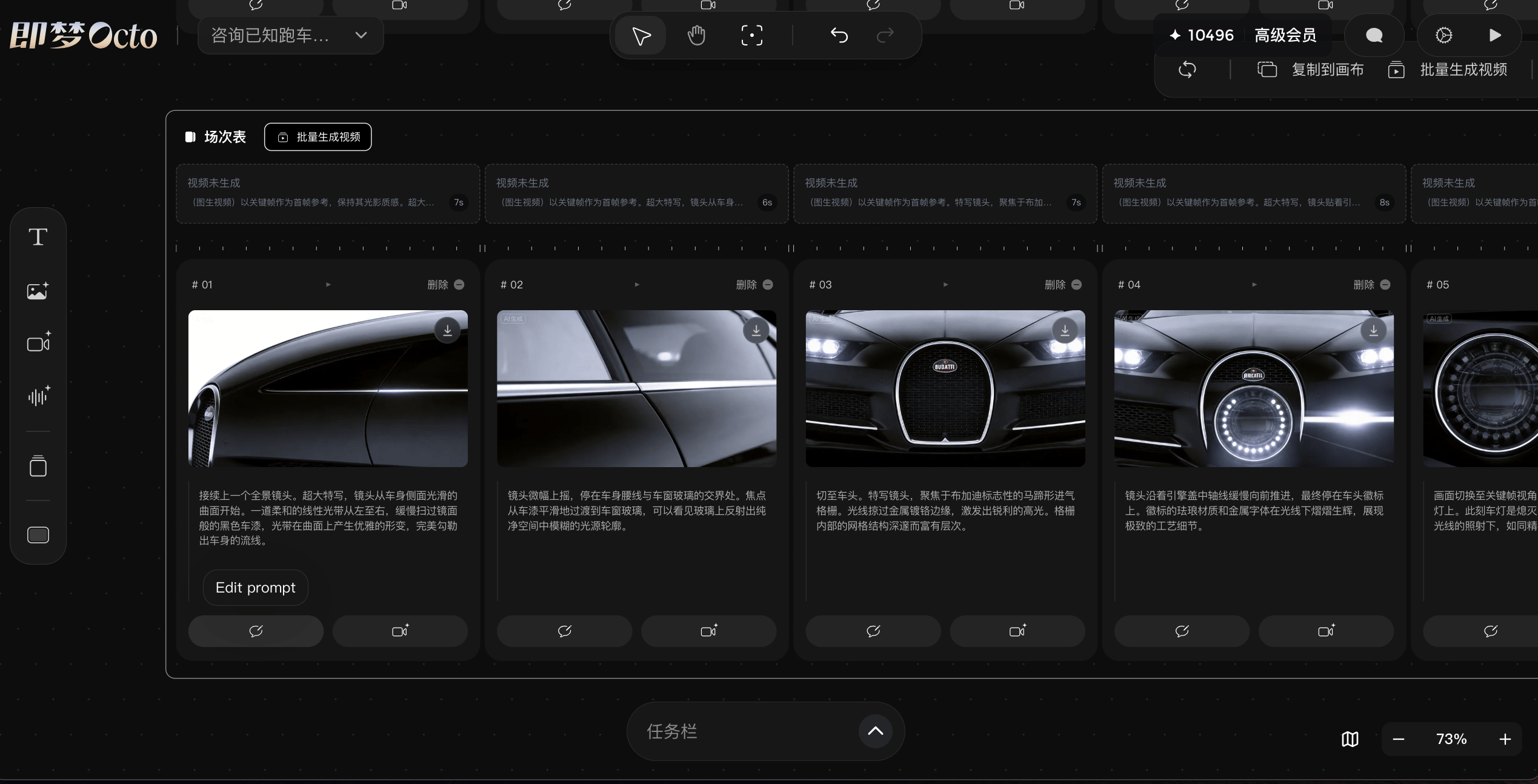Select scene 02 window glass thumbnail
Viewport: 1538px width, 784px height.
coord(636,388)
